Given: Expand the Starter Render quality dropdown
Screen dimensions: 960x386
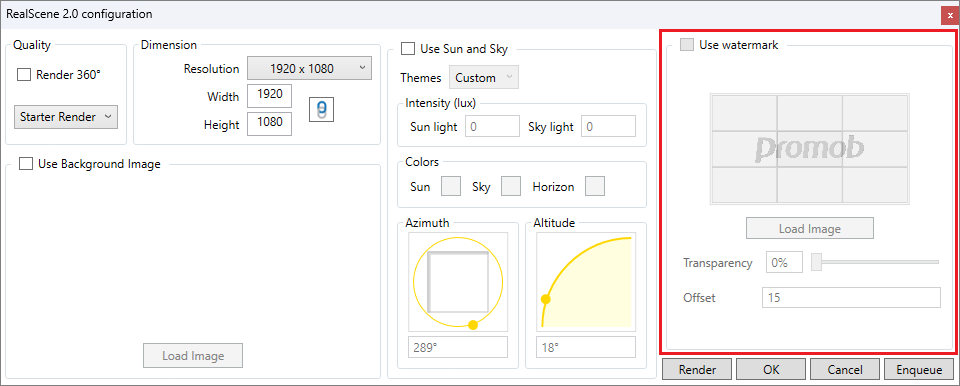Looking at the screenshot, I should (x=66, y=116).
